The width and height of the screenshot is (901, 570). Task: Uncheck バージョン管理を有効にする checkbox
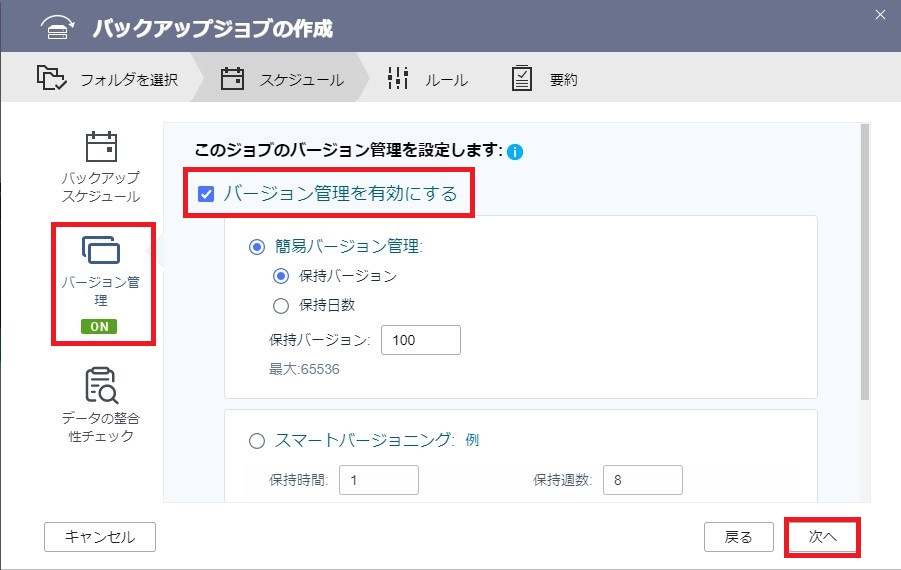tap(206, 194)
